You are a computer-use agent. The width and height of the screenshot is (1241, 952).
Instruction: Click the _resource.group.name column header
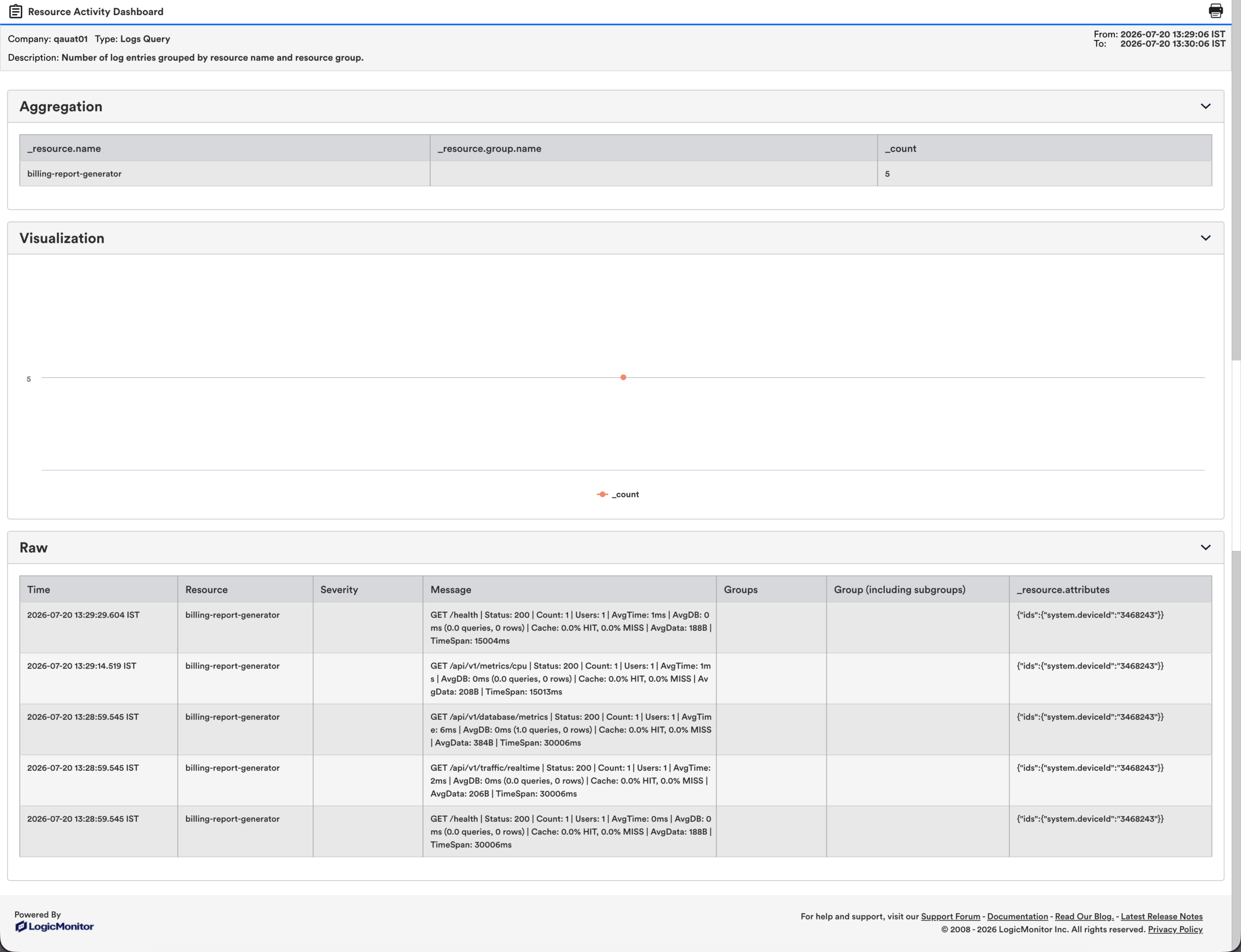click(653, 148)
